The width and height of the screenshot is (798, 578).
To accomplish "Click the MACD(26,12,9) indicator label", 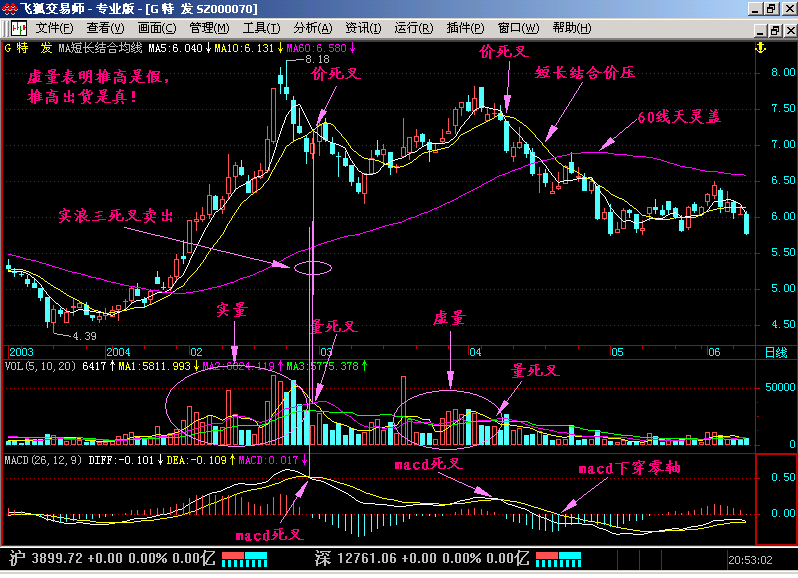I will coord(42,460).
